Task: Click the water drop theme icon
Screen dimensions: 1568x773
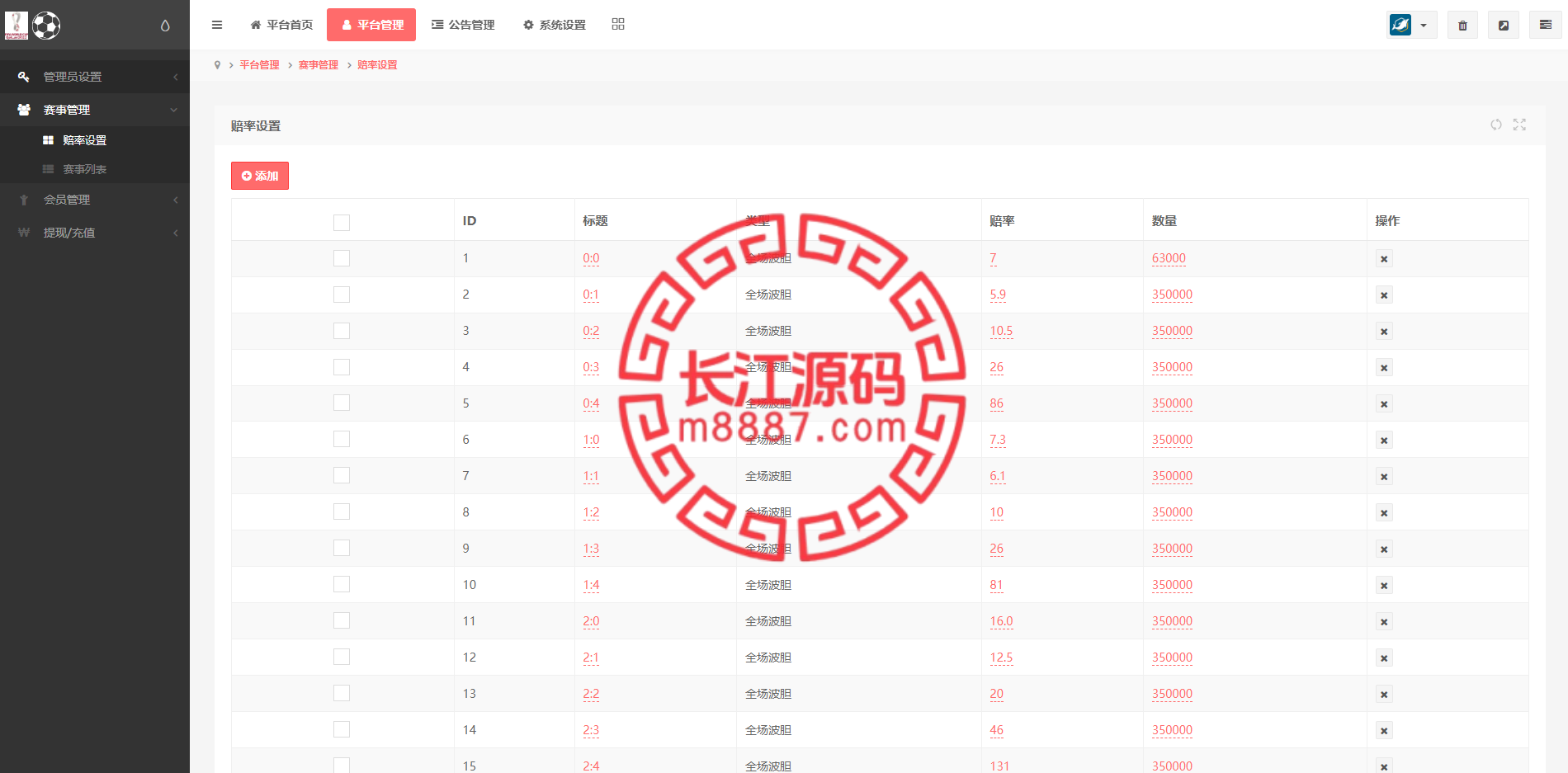Action: (165, 26)
